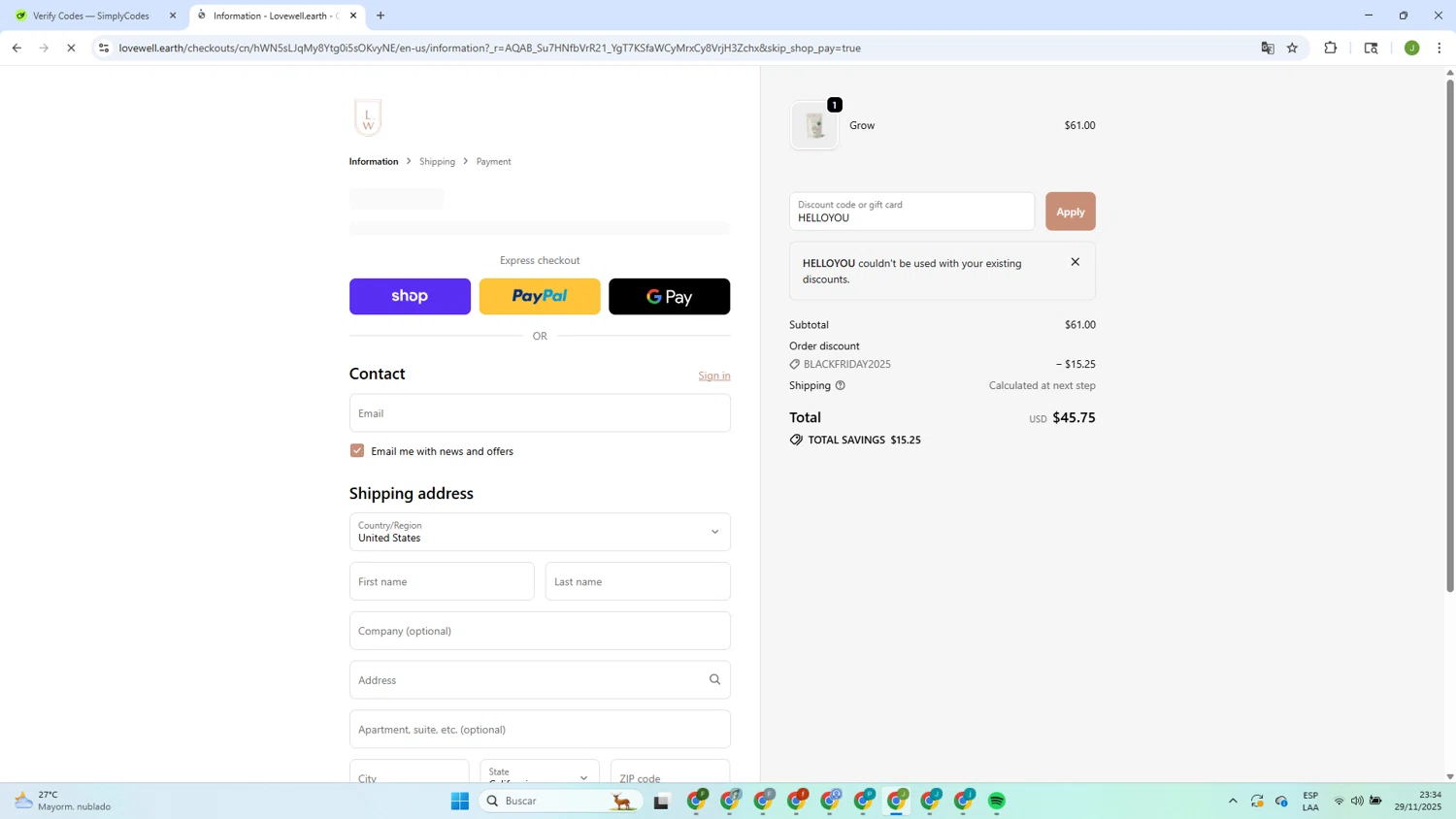Go back with the browser back arrow
This screenshot has height=819, width=1456.
17,48
